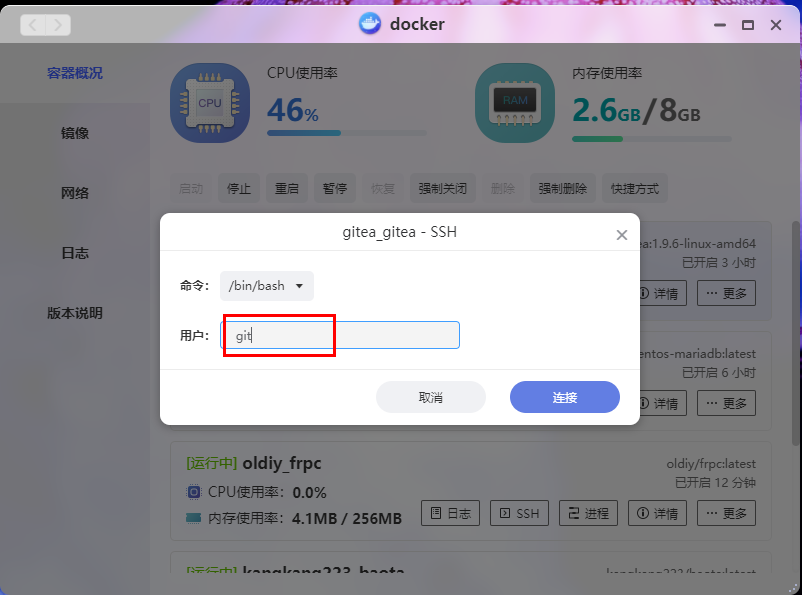The width and height of the screenshot is (802, 595).
Task: Open 更多 menu for the oldiy_frpc container
Action: click(726, 513)
